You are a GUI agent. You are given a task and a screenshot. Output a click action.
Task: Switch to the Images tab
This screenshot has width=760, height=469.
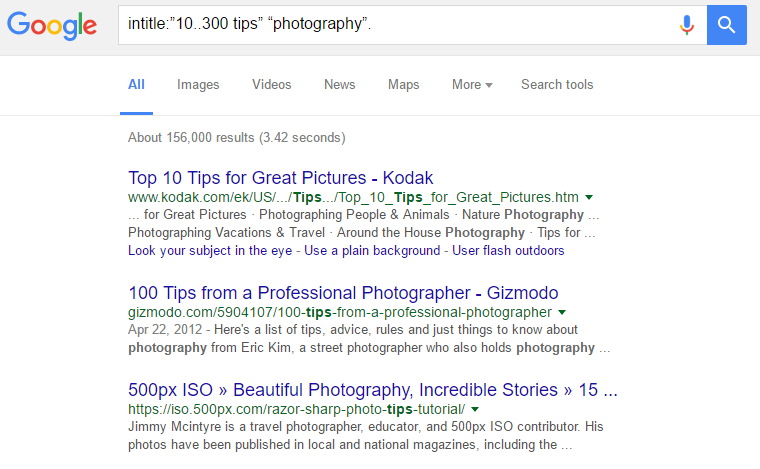[x=198, y=85]
